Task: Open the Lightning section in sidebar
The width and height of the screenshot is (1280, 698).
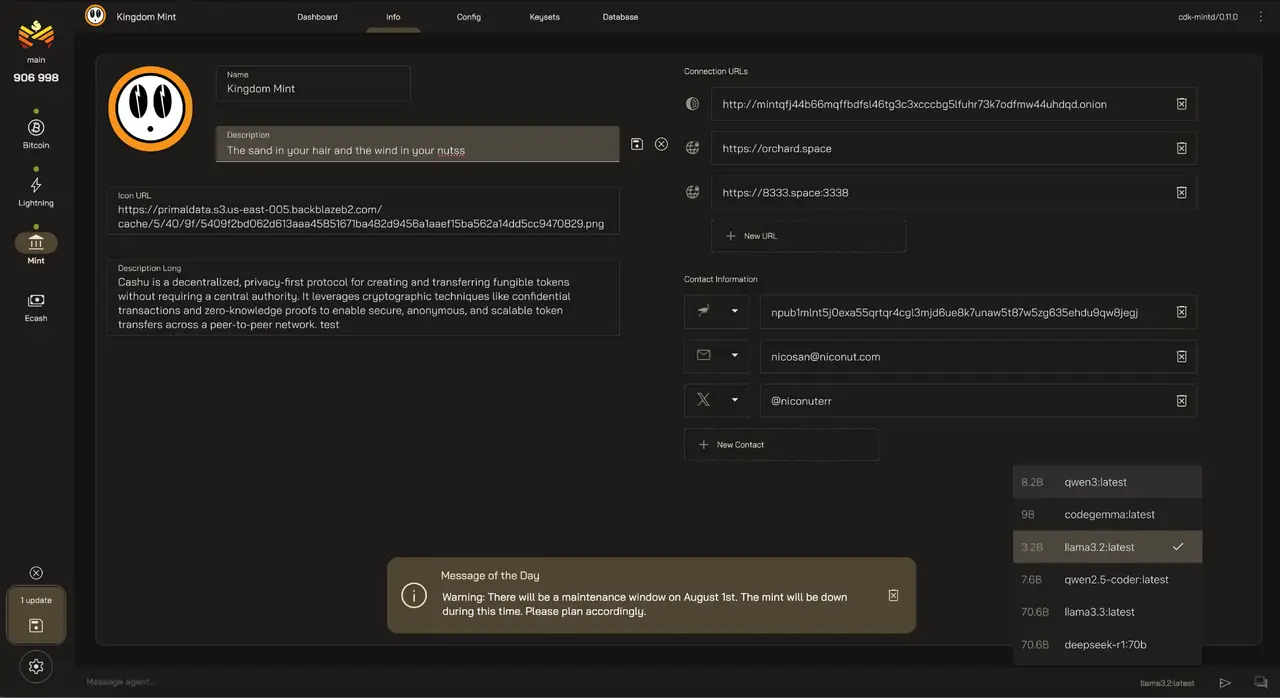Action: pos(36,191)
